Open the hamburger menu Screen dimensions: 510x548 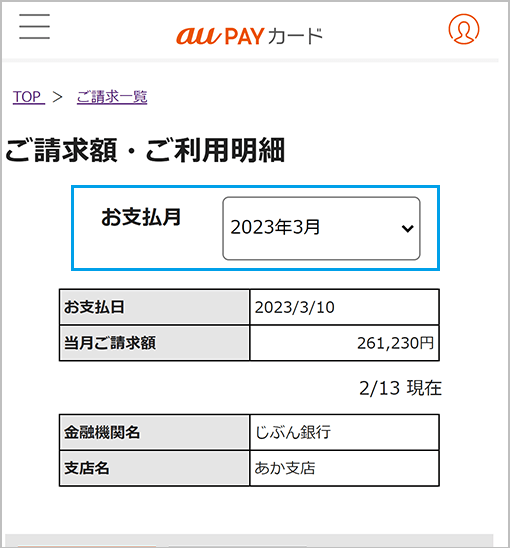pyautogui.click(x=34, y=27)
